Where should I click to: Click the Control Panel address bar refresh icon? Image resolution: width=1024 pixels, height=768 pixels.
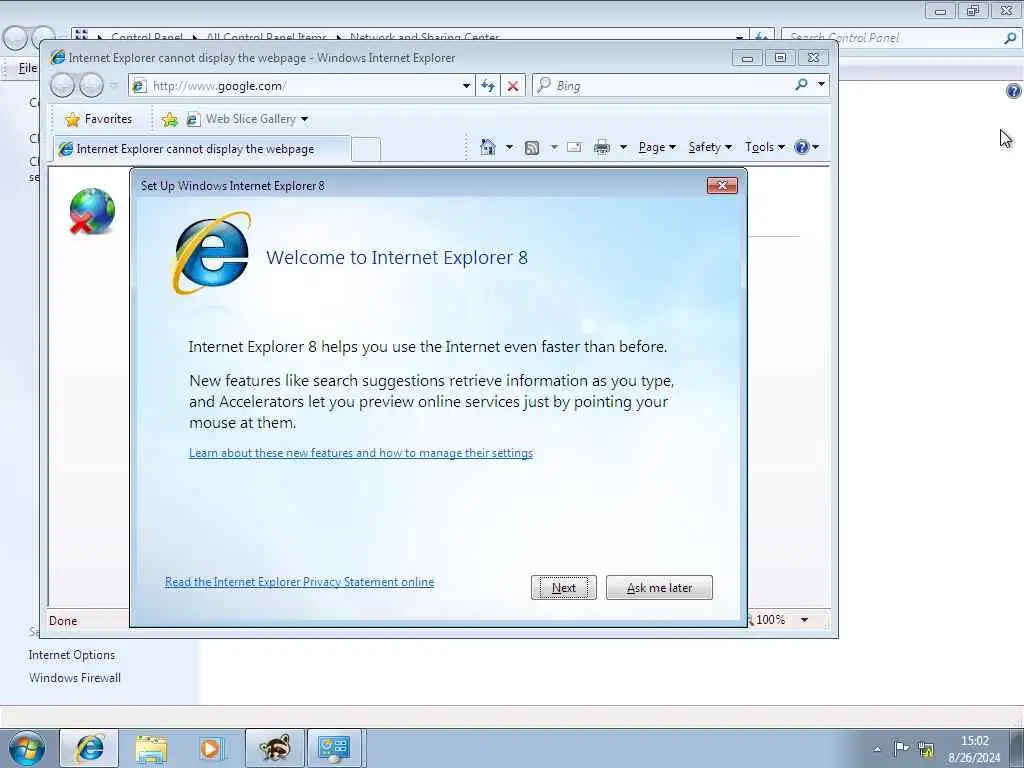(761, 37)
